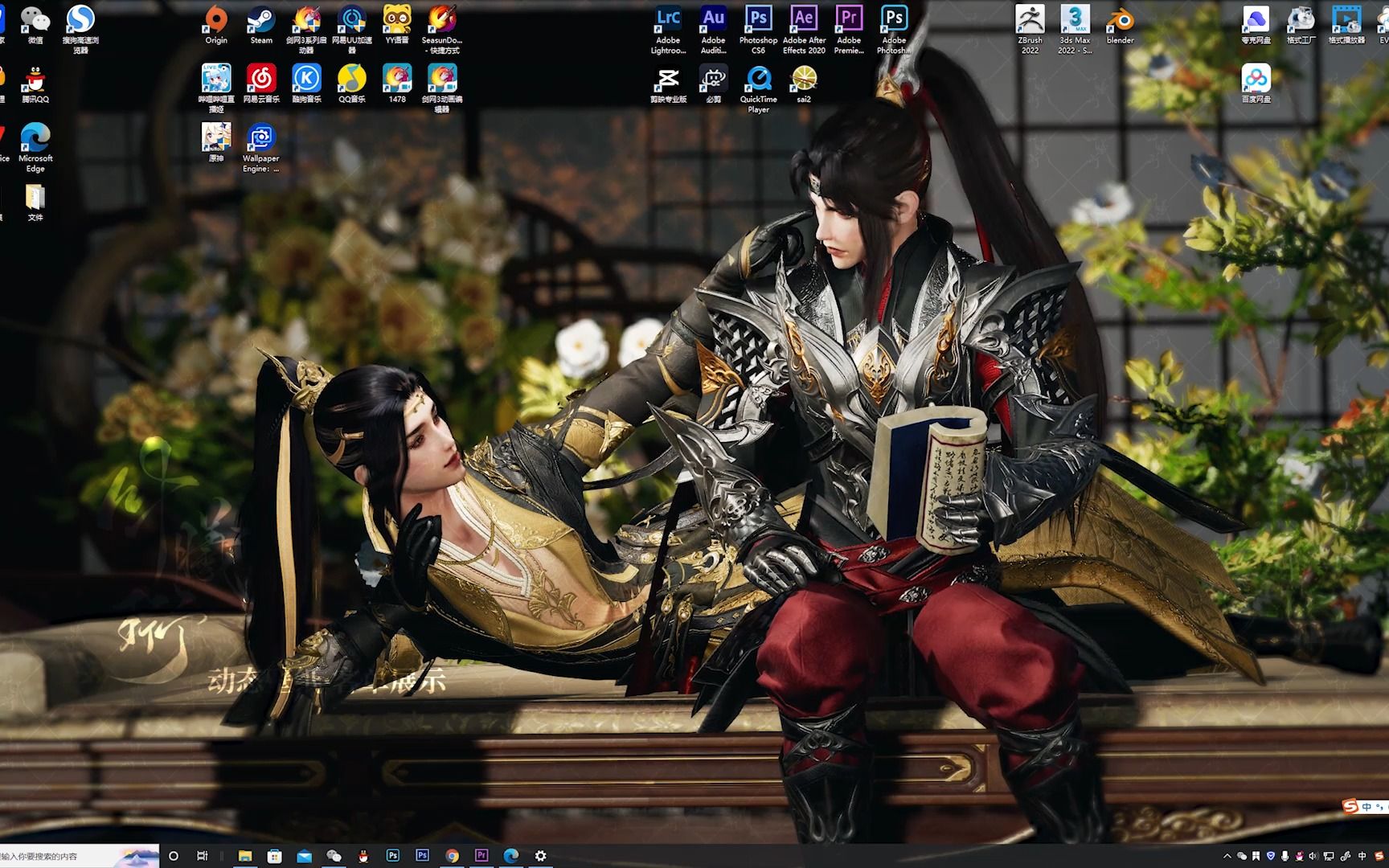The width and height of the screenshot is (1389, 868).
Task: Open Microsoft Store from the taskbar
Action: [x=274, y=856]
